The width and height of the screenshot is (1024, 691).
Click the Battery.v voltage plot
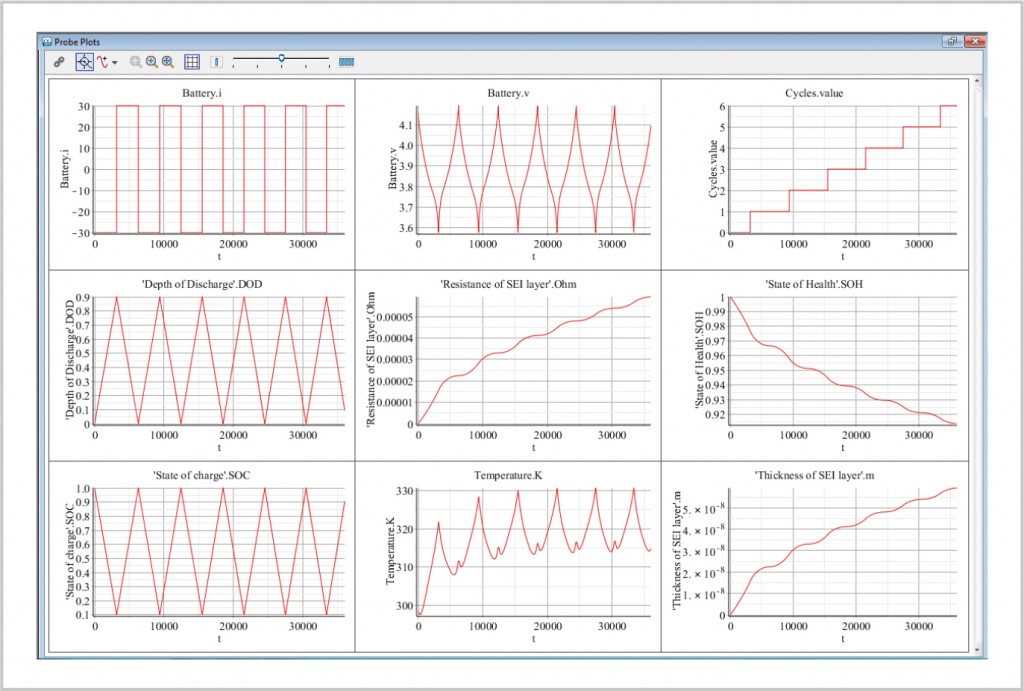click(x=534, y=169)
